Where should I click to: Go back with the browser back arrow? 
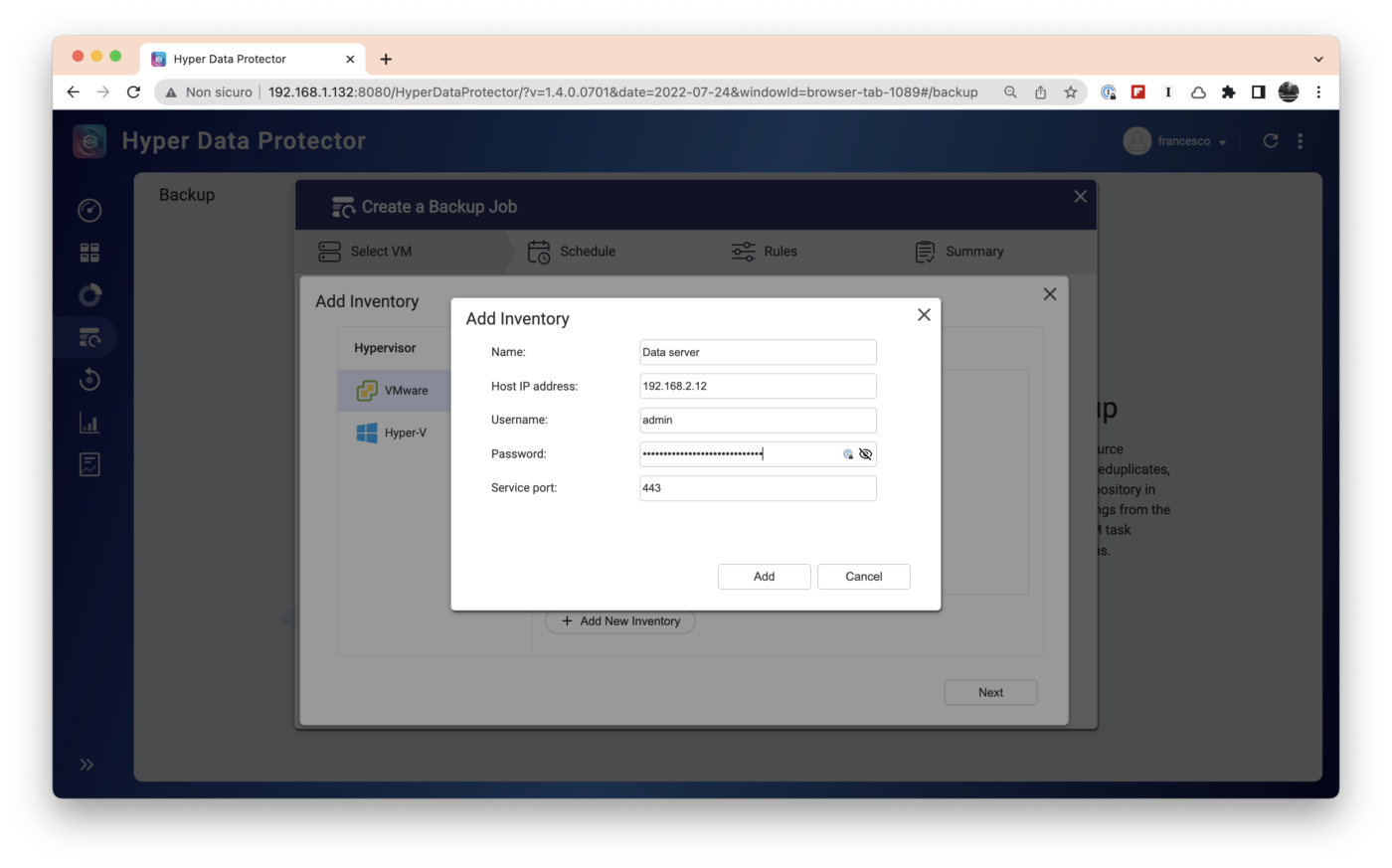(x=73, y=92)
